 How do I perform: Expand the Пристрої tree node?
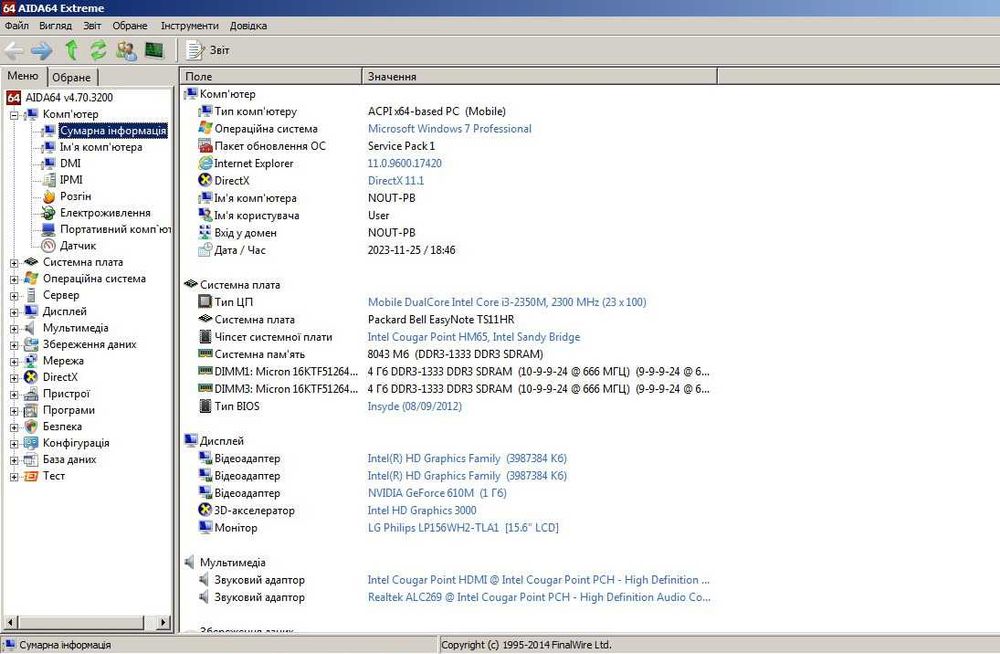pos(14,394)
